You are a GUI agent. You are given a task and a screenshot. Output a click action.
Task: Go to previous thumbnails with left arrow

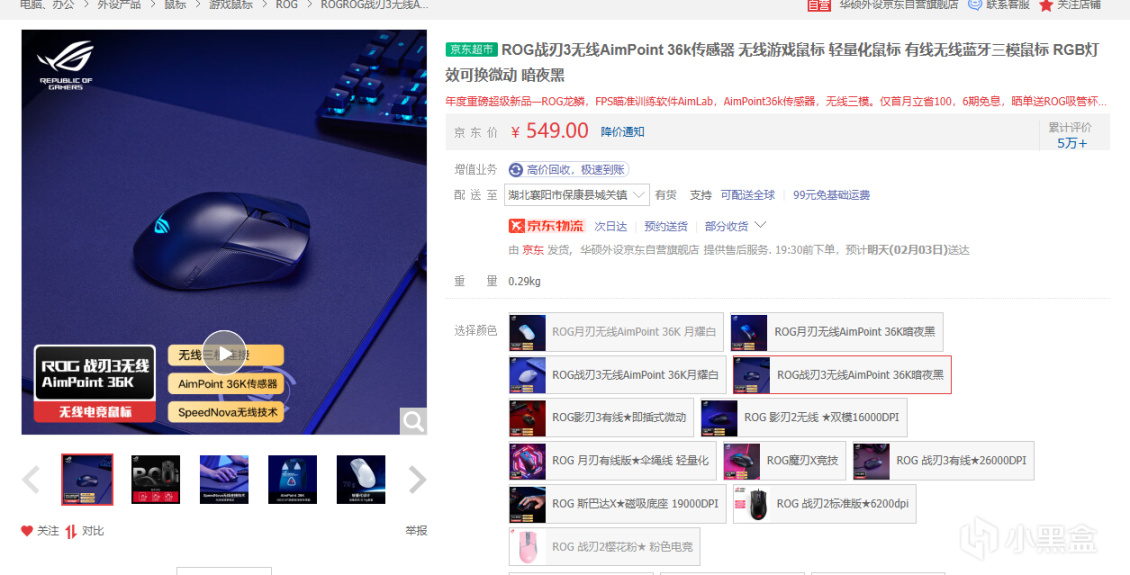pos(31,480)
